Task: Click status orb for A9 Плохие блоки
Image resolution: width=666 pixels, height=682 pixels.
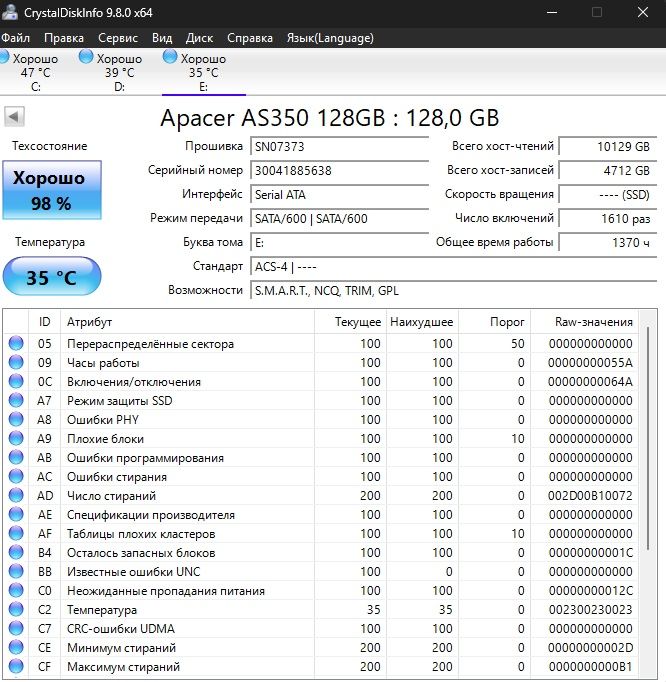Action: 16,438
